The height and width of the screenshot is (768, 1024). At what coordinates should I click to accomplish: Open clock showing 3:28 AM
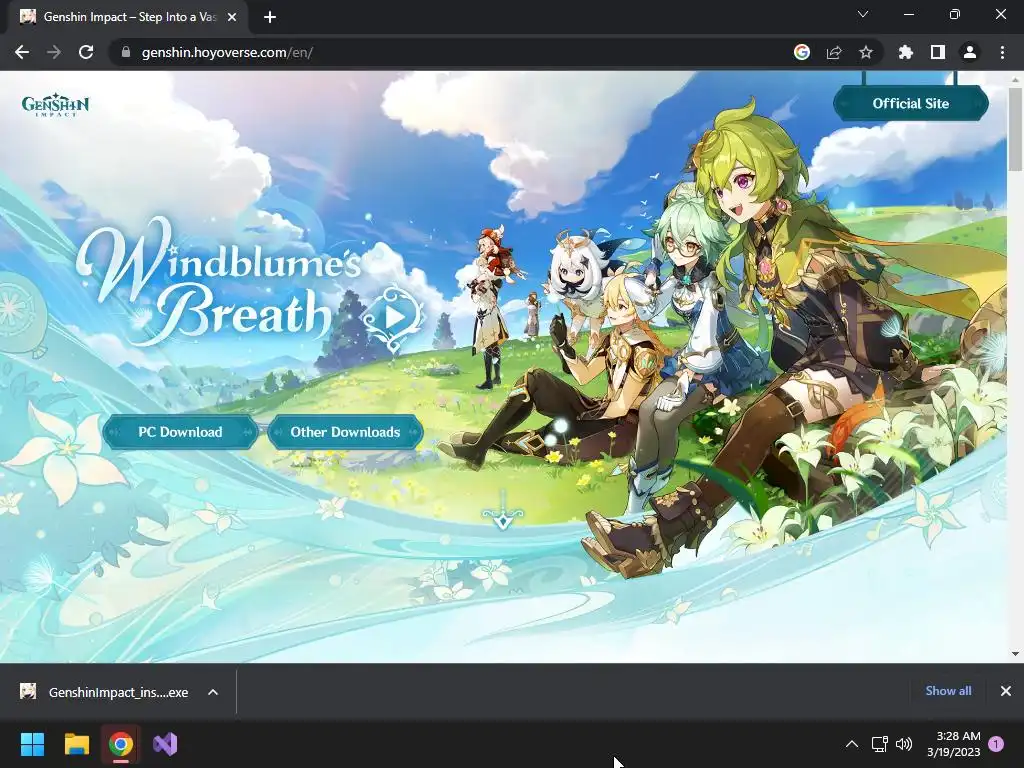click(953, 744)
